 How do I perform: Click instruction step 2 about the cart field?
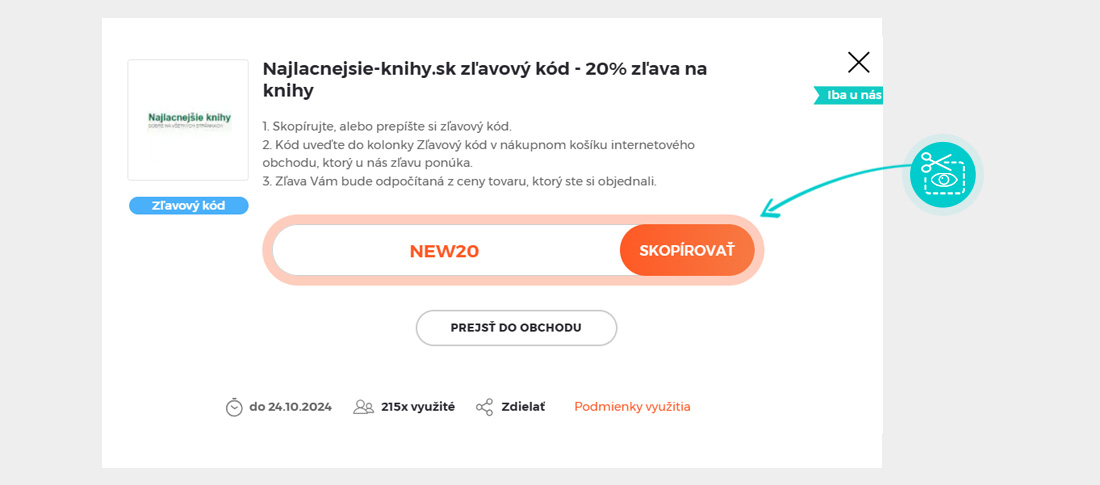[478, 154]
